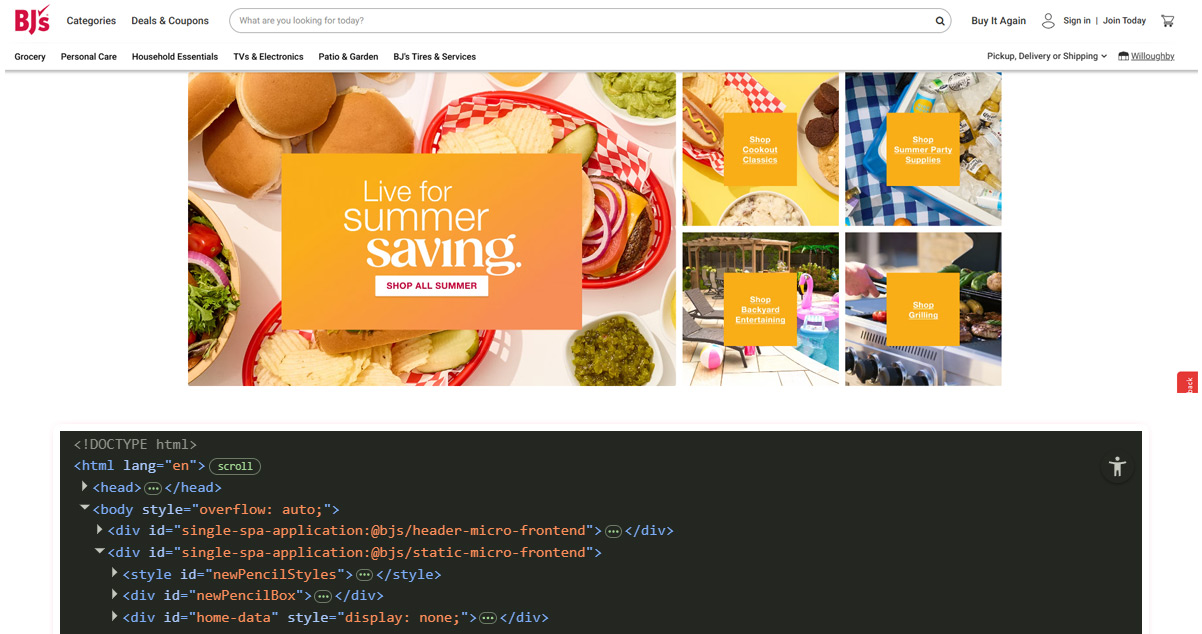This screenshot has height=634, width=1202.
Task: Expand the header-micro-frontend div
Action: [x=100, y=530]
